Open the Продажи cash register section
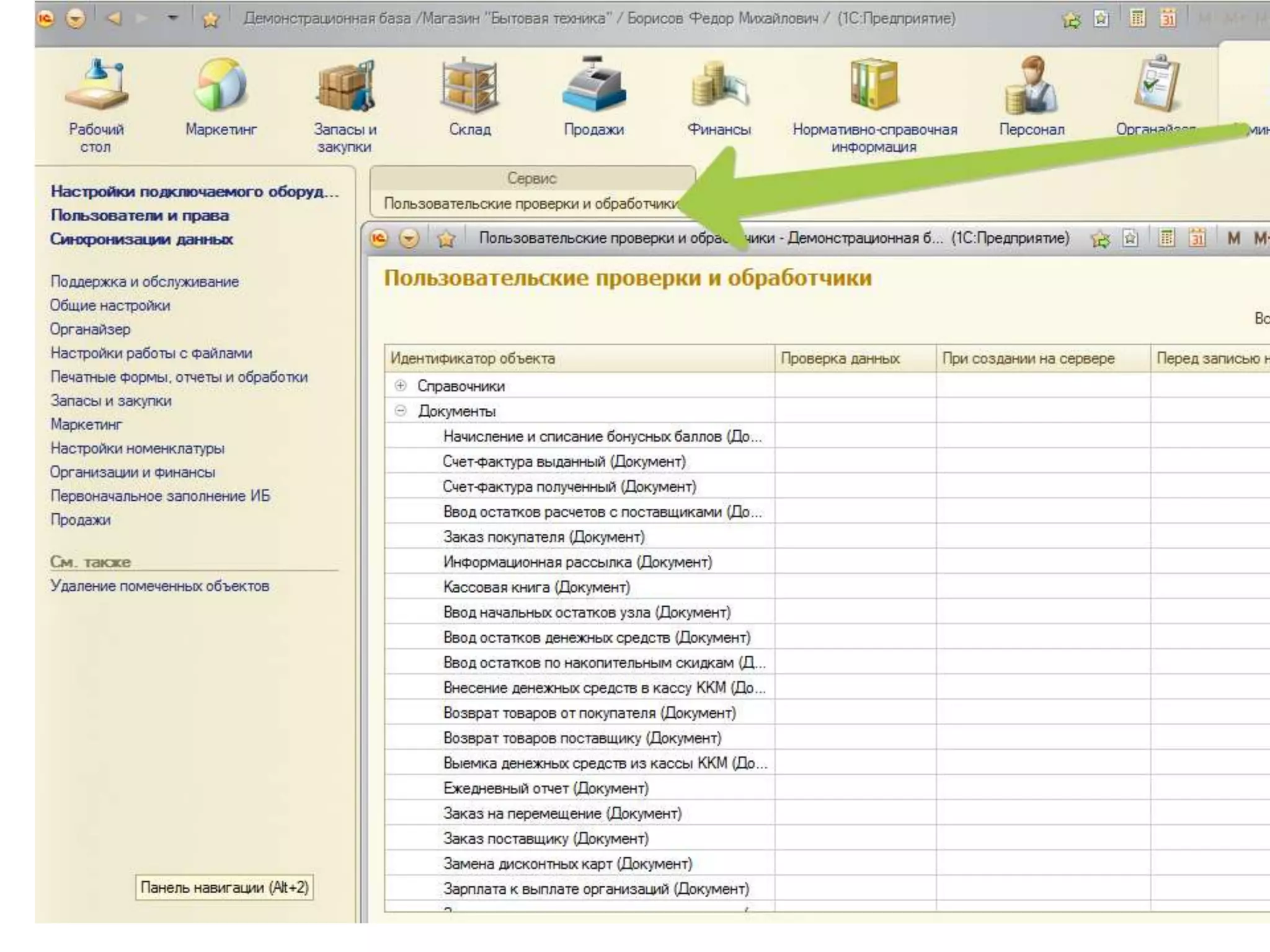1270x952 pixels. coord(593,86)
